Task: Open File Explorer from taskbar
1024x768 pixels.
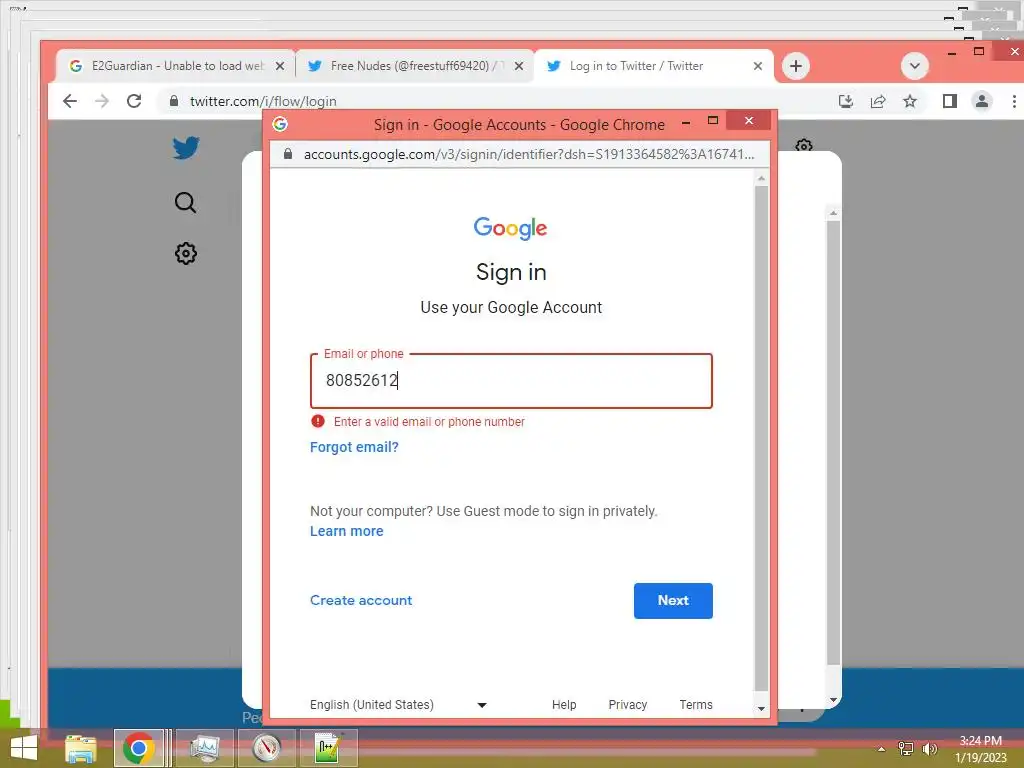Action: (81, 748)
